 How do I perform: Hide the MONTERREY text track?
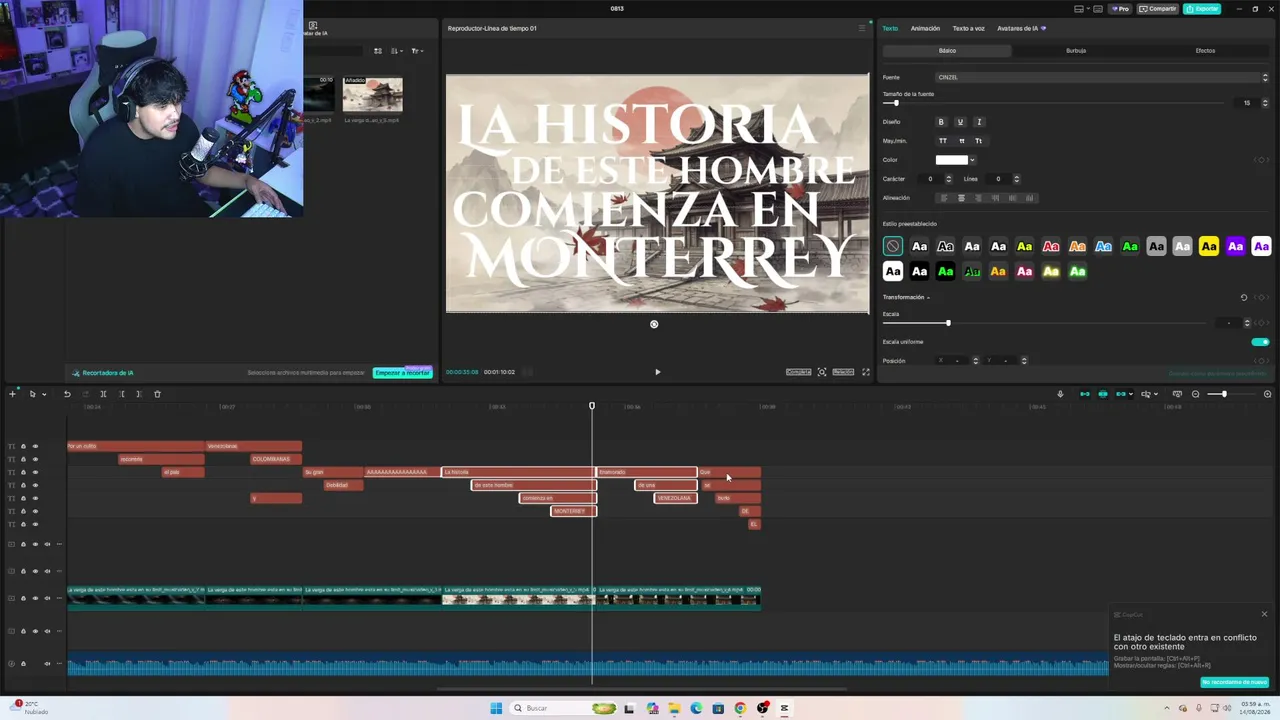point(35,511)
